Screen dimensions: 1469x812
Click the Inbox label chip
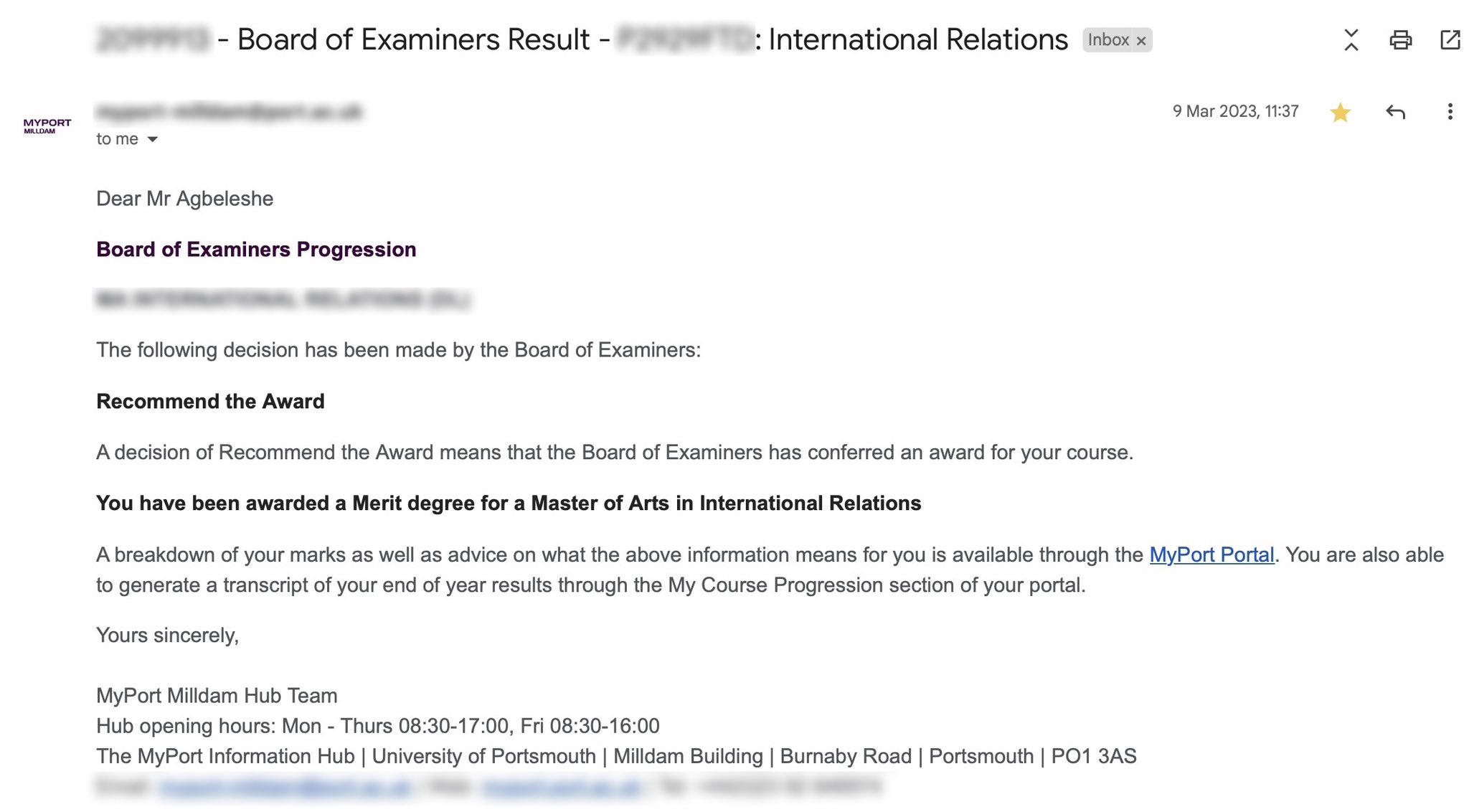1107,40
